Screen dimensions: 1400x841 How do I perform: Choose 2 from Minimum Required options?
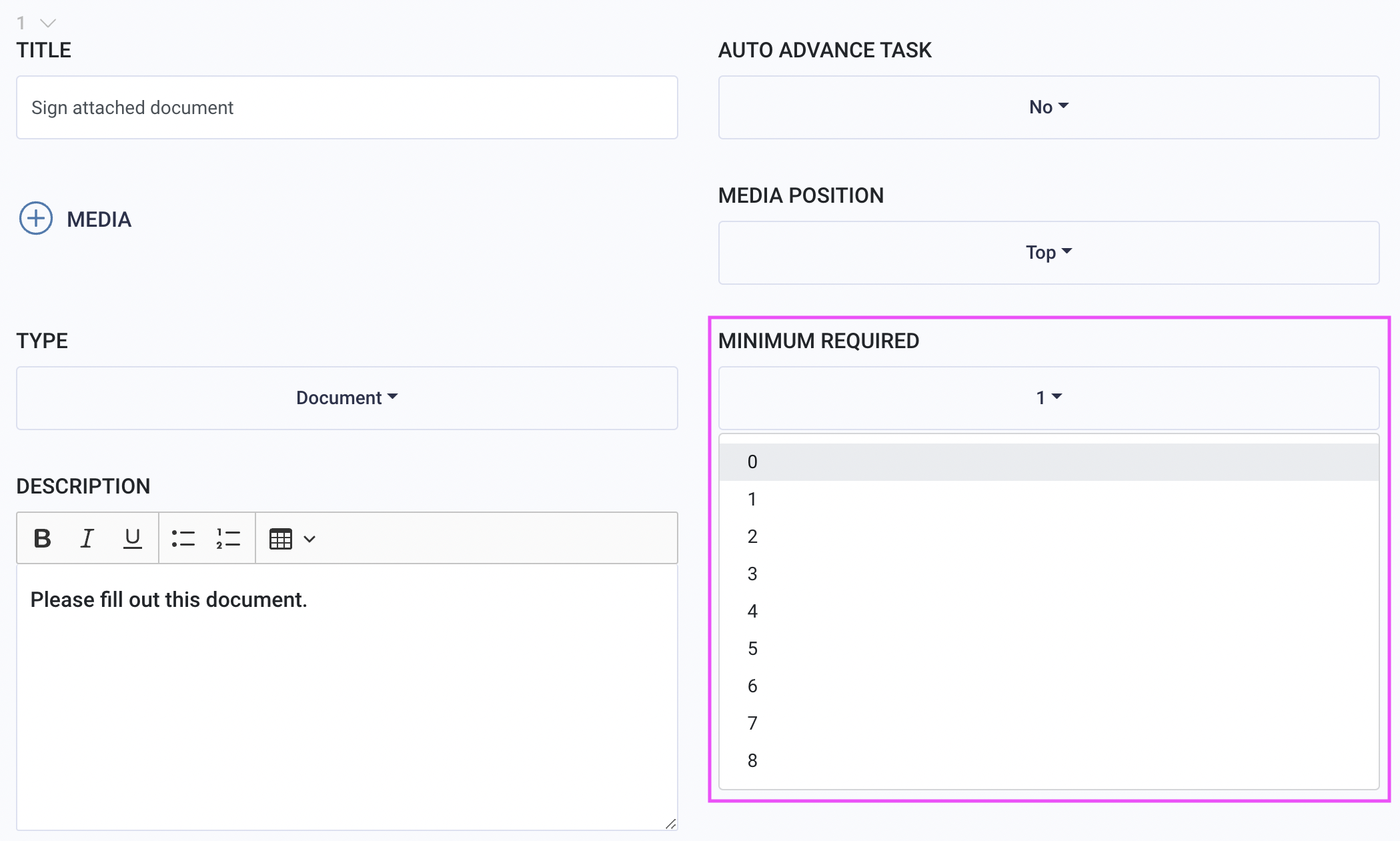pyautogui.click(x=1048, y=537)
